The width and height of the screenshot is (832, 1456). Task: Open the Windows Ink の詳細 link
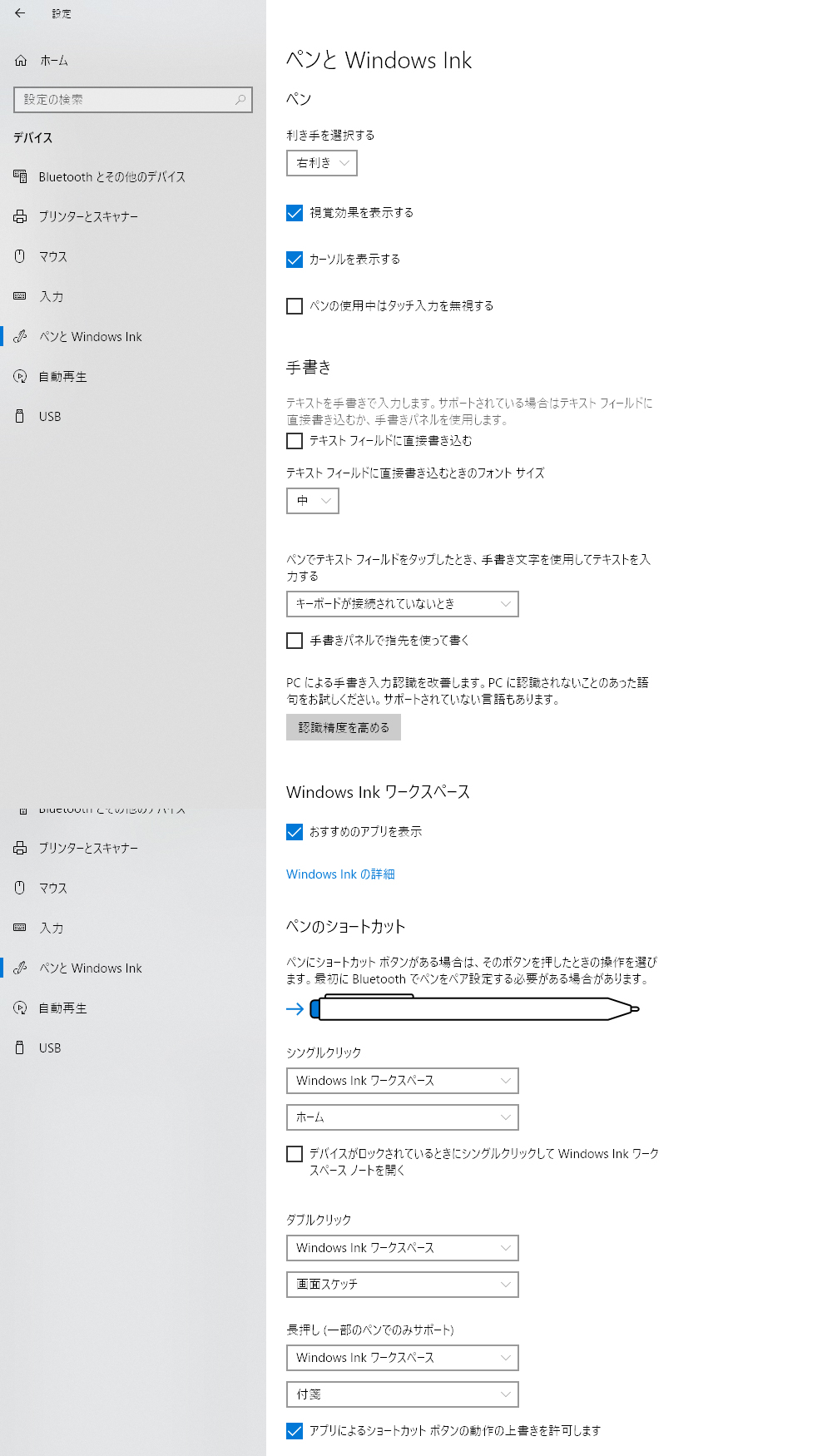(x=340, y=874)
